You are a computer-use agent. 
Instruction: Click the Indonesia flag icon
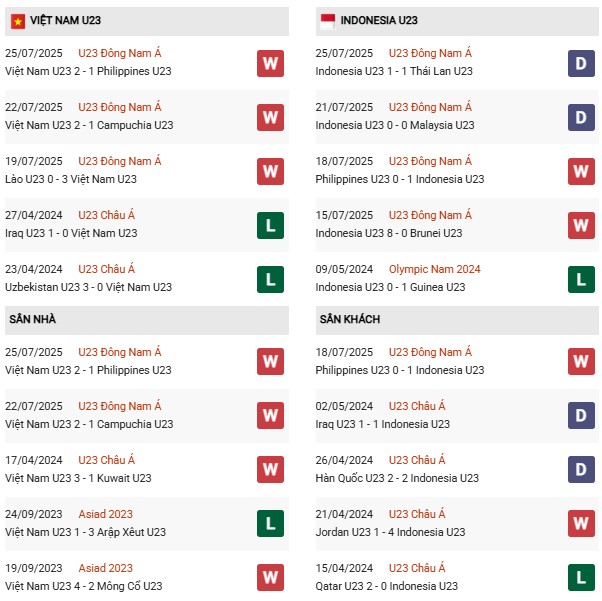328,20
